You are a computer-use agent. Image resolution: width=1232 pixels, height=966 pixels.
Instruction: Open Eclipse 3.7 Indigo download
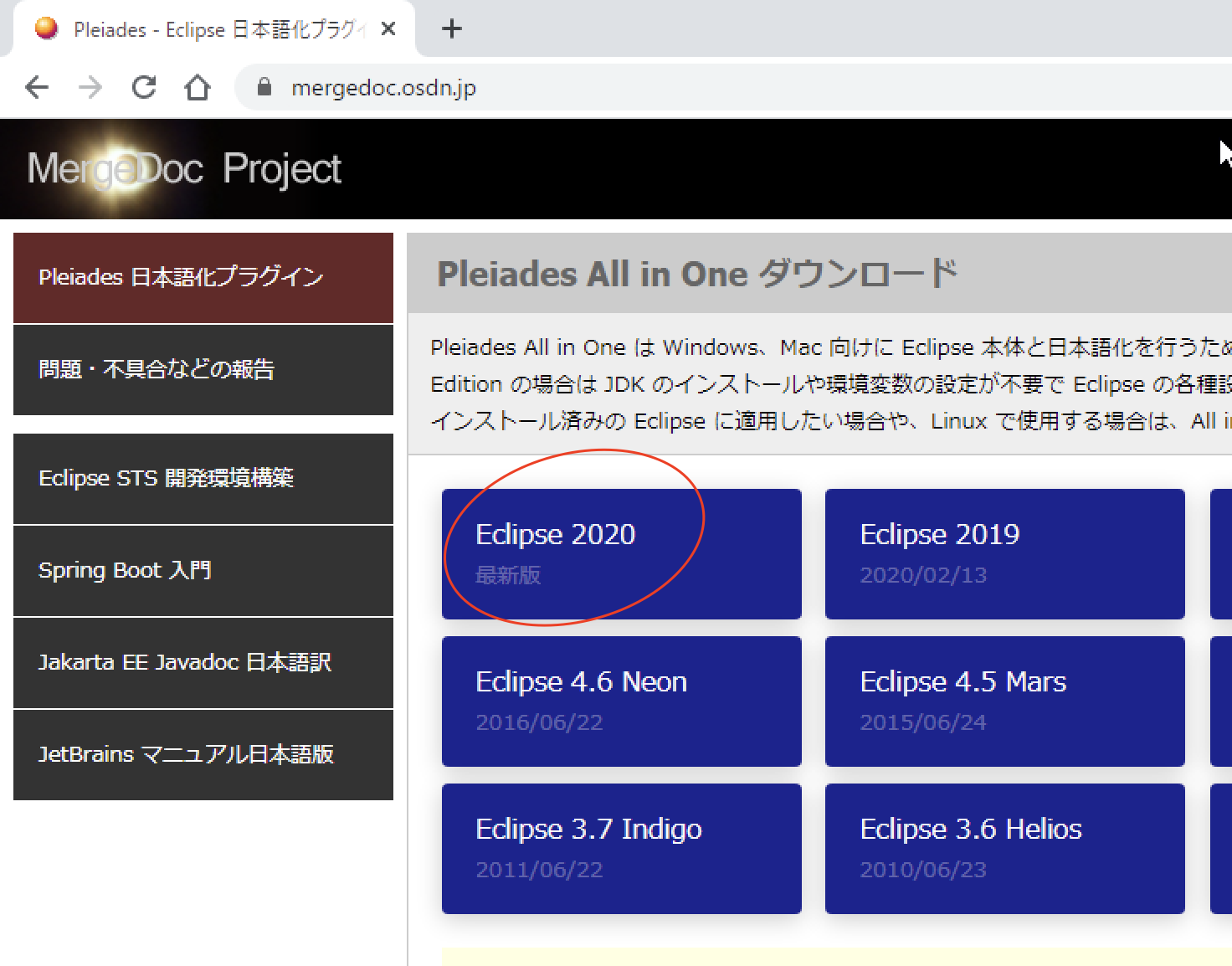(x=621, y=848)
